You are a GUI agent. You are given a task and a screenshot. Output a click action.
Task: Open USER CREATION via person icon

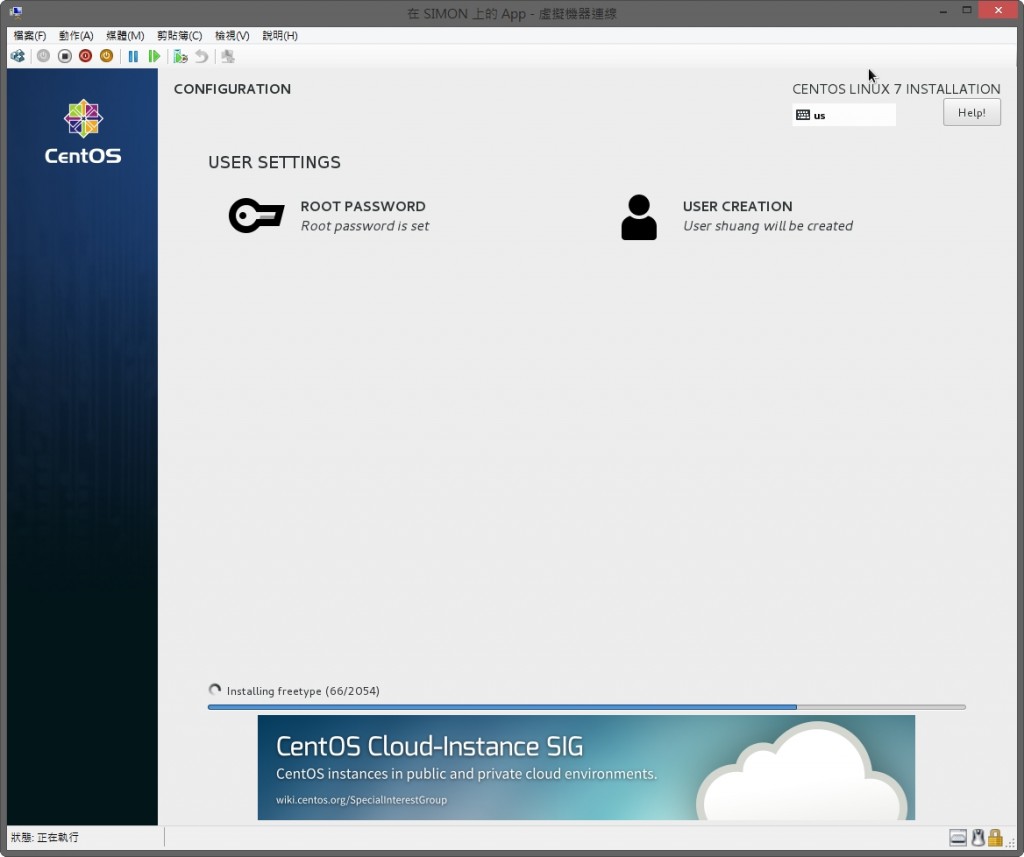click(x=639, y=217)
